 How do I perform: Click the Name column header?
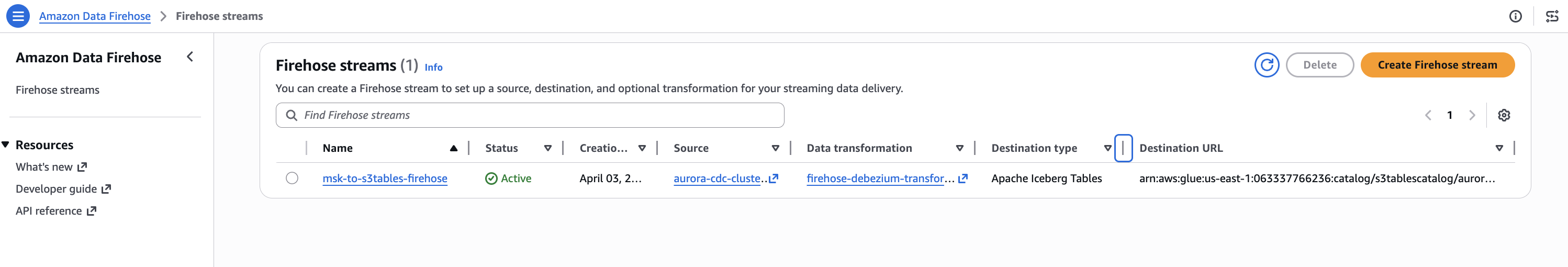click(x=338, y=148)
